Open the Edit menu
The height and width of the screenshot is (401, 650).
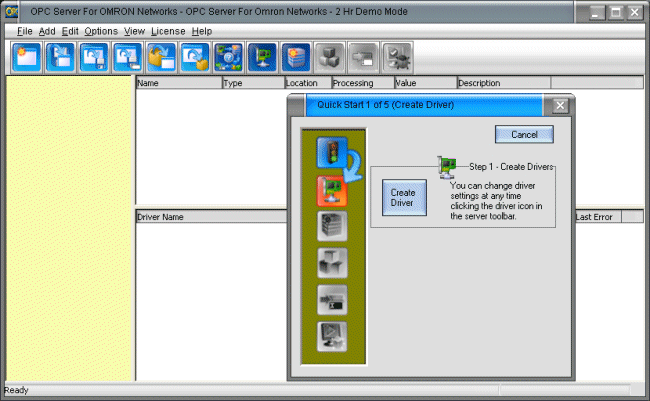pos(70,31)
